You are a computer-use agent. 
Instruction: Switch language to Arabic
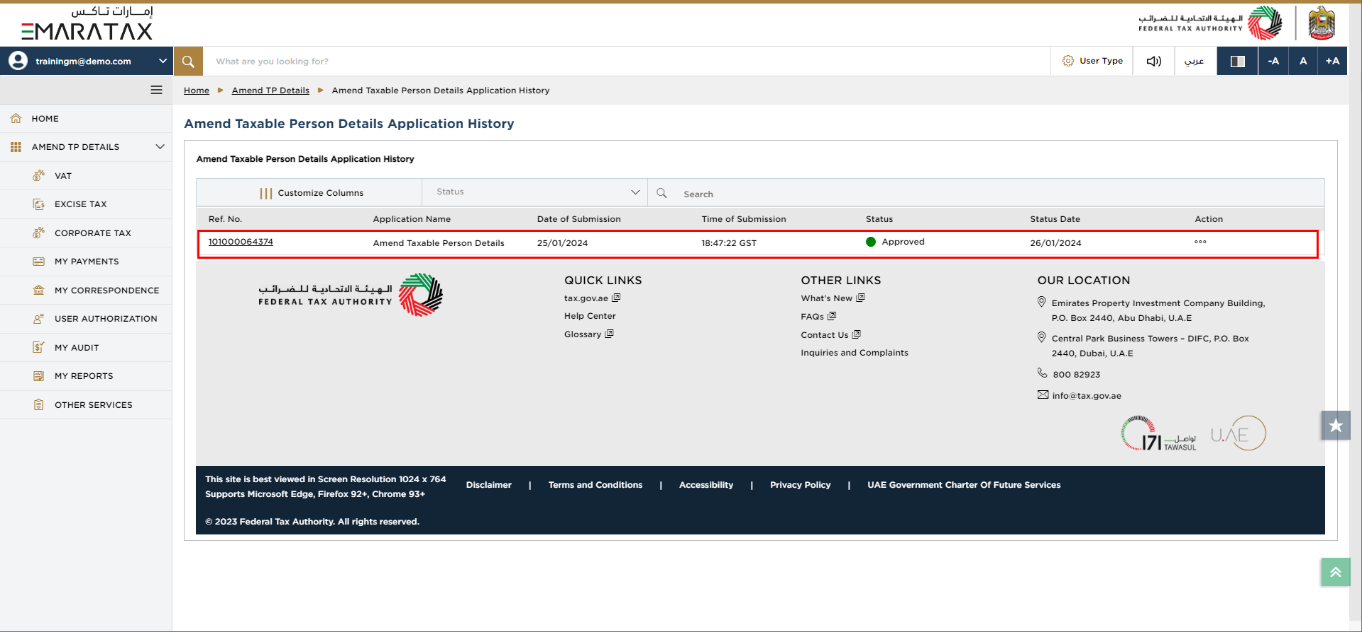[1194, 61]
